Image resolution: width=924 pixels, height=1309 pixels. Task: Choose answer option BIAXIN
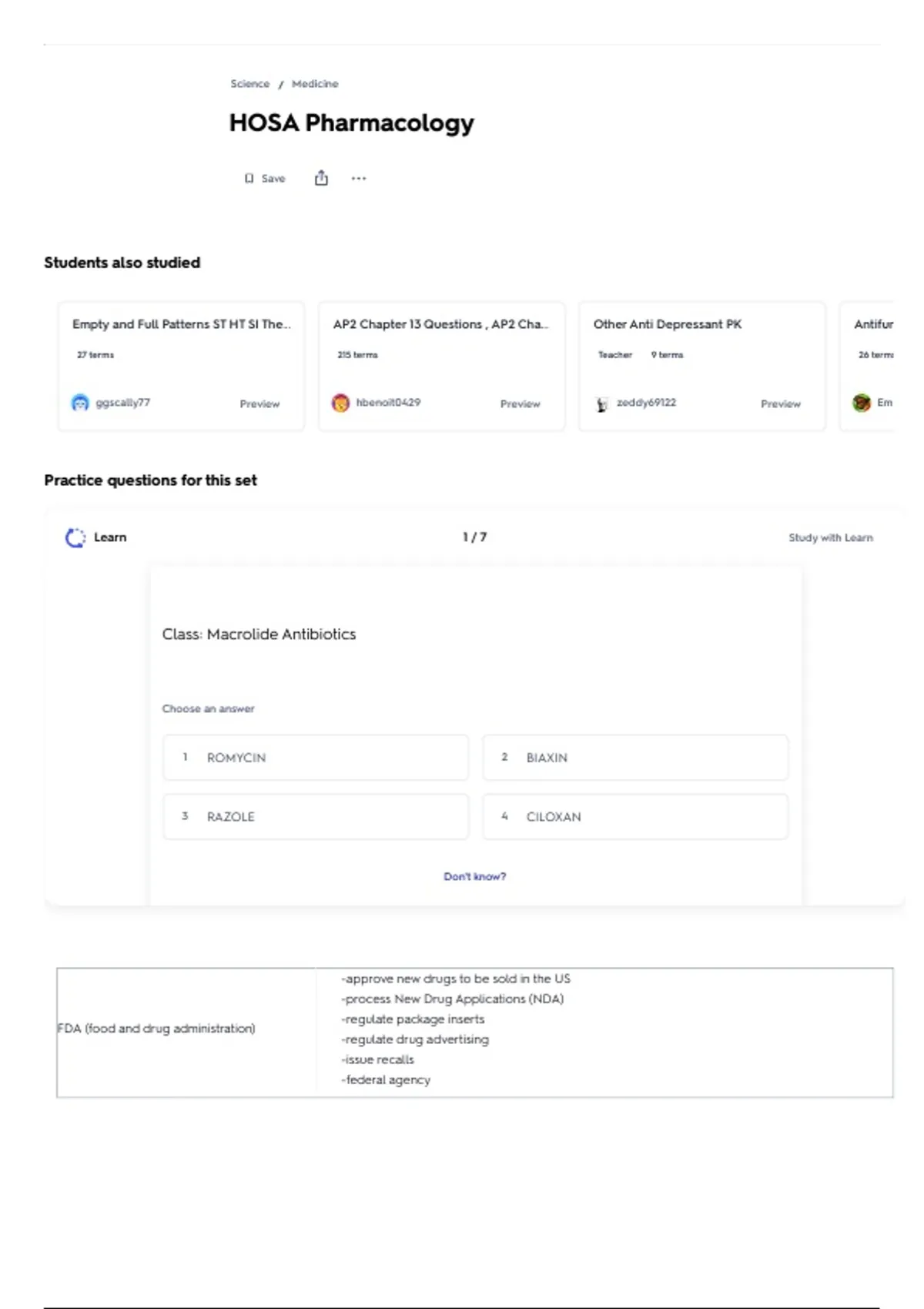[635, 758]
